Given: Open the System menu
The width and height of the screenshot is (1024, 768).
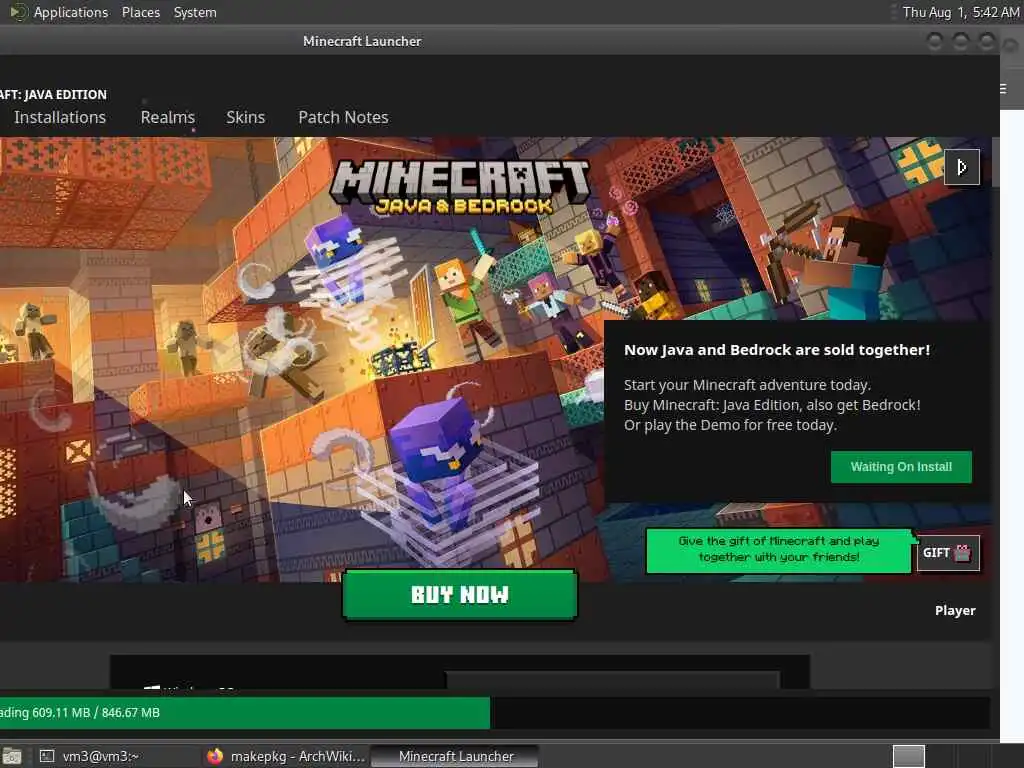Looking at the screenshot, I should point(195,12).
